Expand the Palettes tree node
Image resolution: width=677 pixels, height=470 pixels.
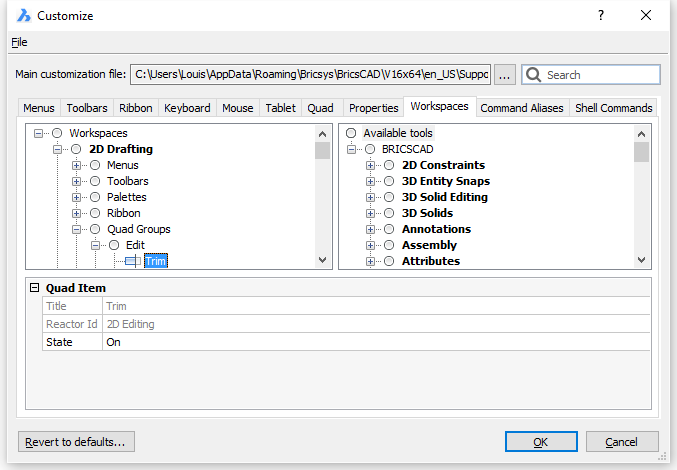(x=76, y=197)
